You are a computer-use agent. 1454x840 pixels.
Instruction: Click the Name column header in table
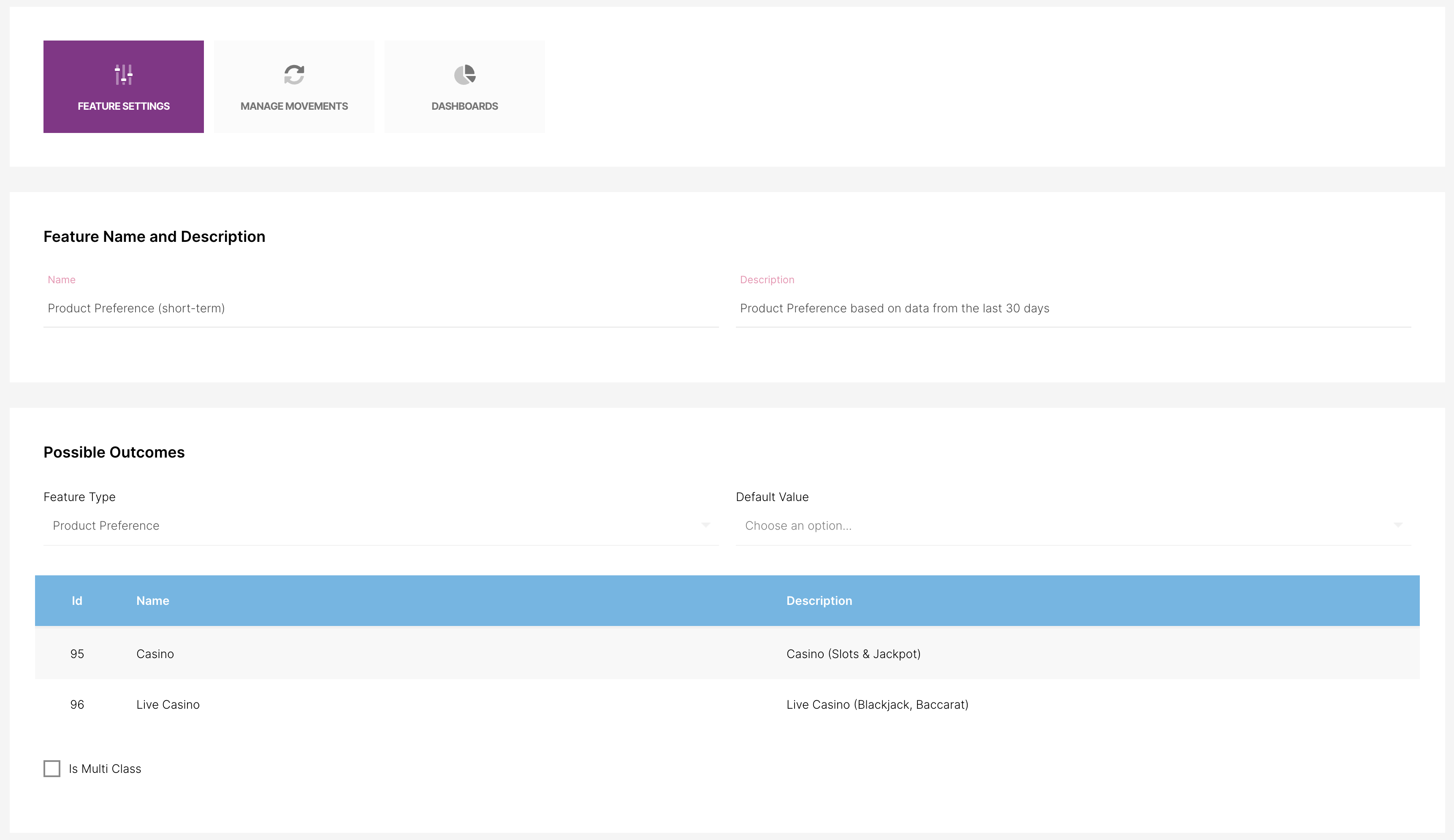tap(153, 601)
